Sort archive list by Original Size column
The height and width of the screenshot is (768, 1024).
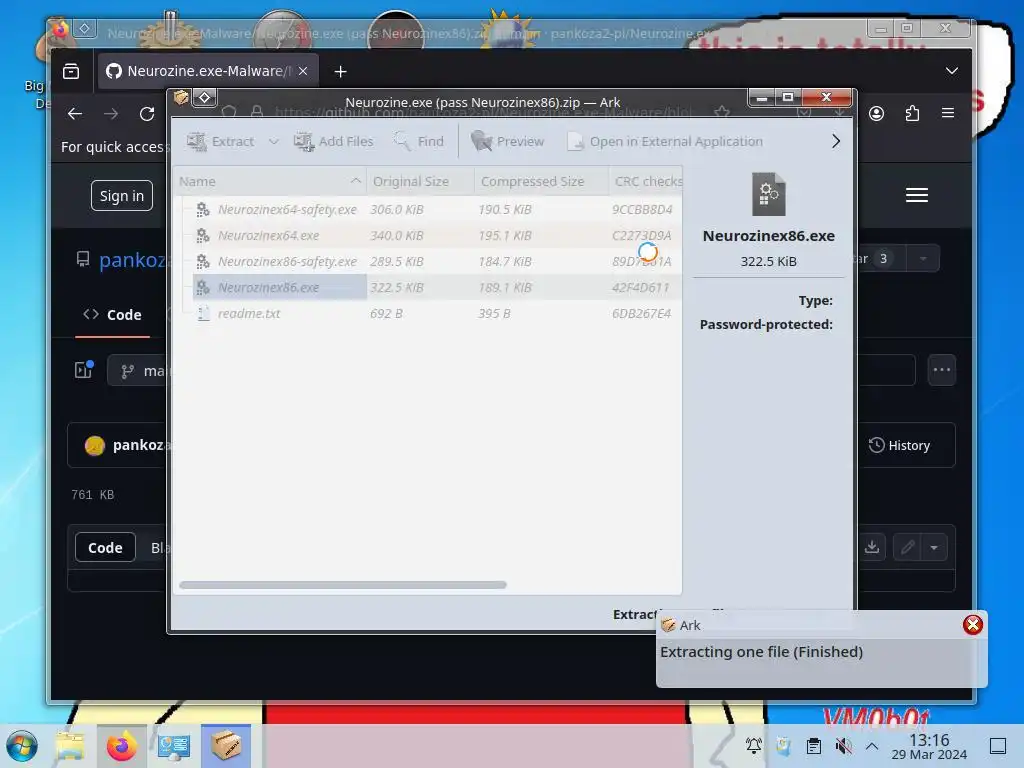[420, 182]
